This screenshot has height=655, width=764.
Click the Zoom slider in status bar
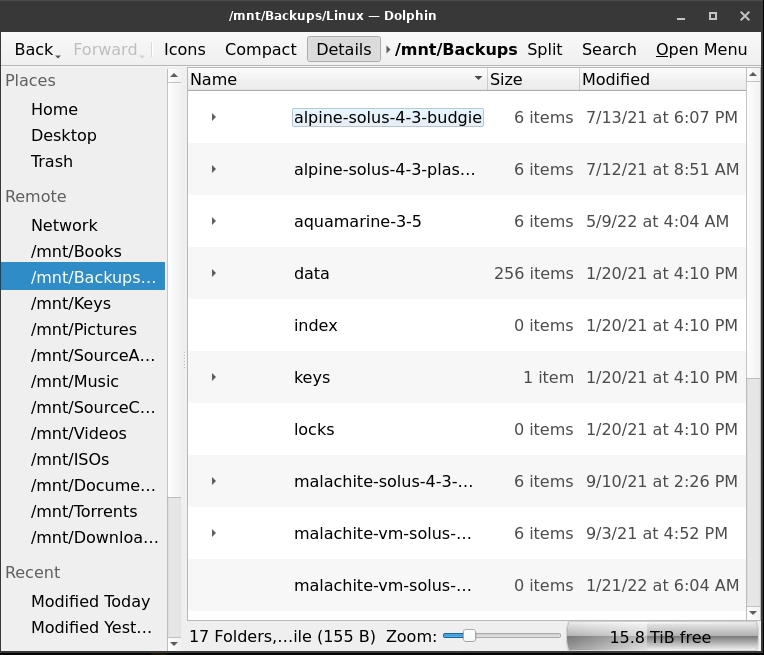[501, 636]
